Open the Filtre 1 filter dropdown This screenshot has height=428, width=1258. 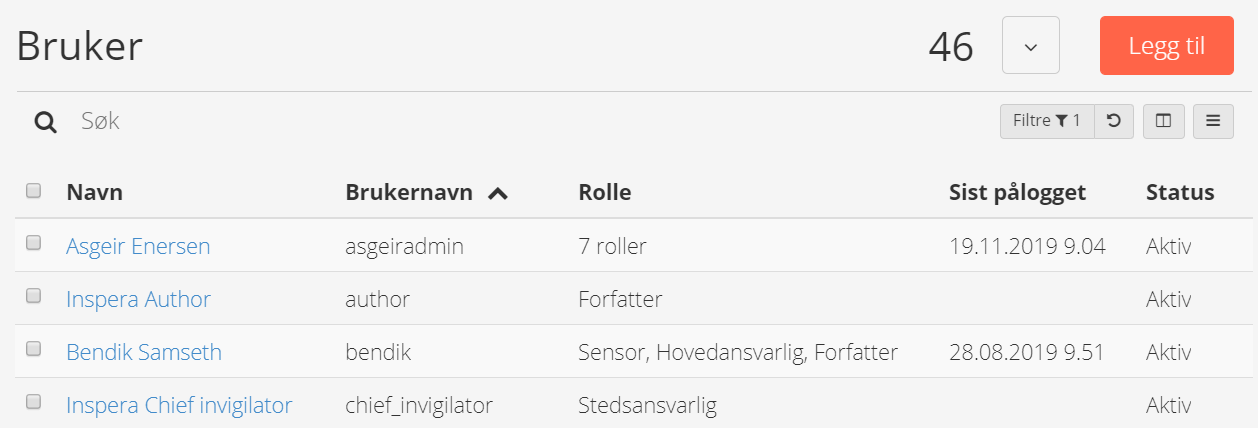click(x=1047, y=121)
